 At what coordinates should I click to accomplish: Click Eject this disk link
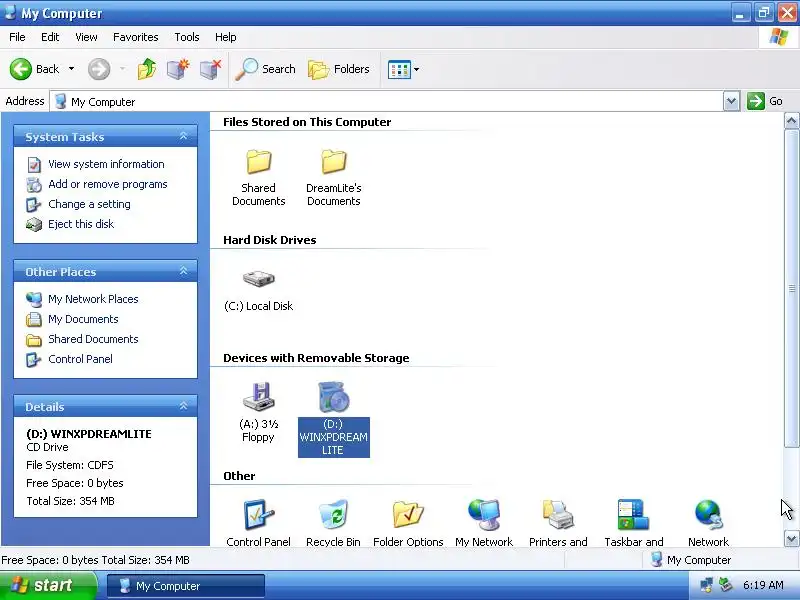[x=81, y=224]
